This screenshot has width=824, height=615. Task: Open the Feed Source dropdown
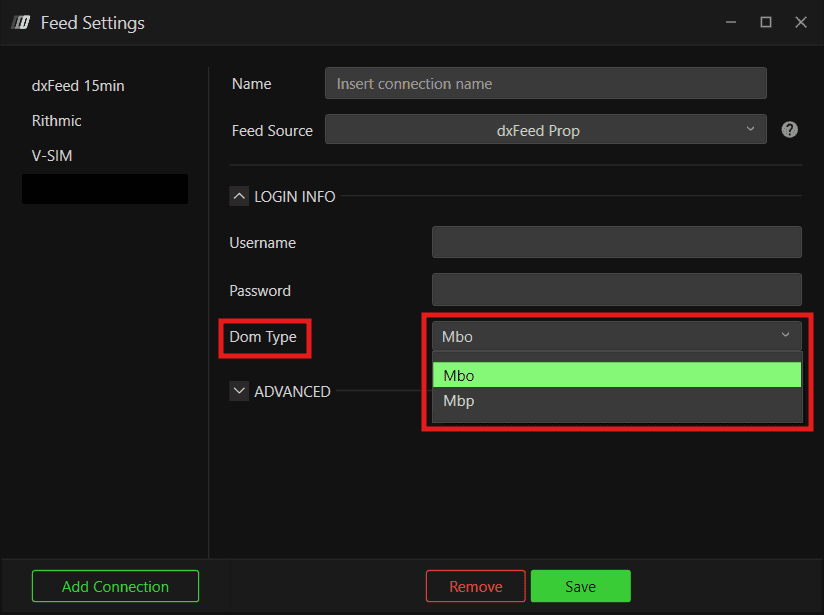(x=545, y=129)
